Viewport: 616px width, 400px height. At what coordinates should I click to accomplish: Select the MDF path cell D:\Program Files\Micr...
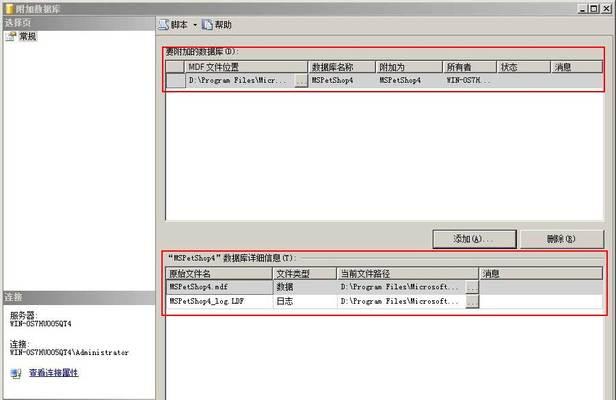click(x=240, y=81)
